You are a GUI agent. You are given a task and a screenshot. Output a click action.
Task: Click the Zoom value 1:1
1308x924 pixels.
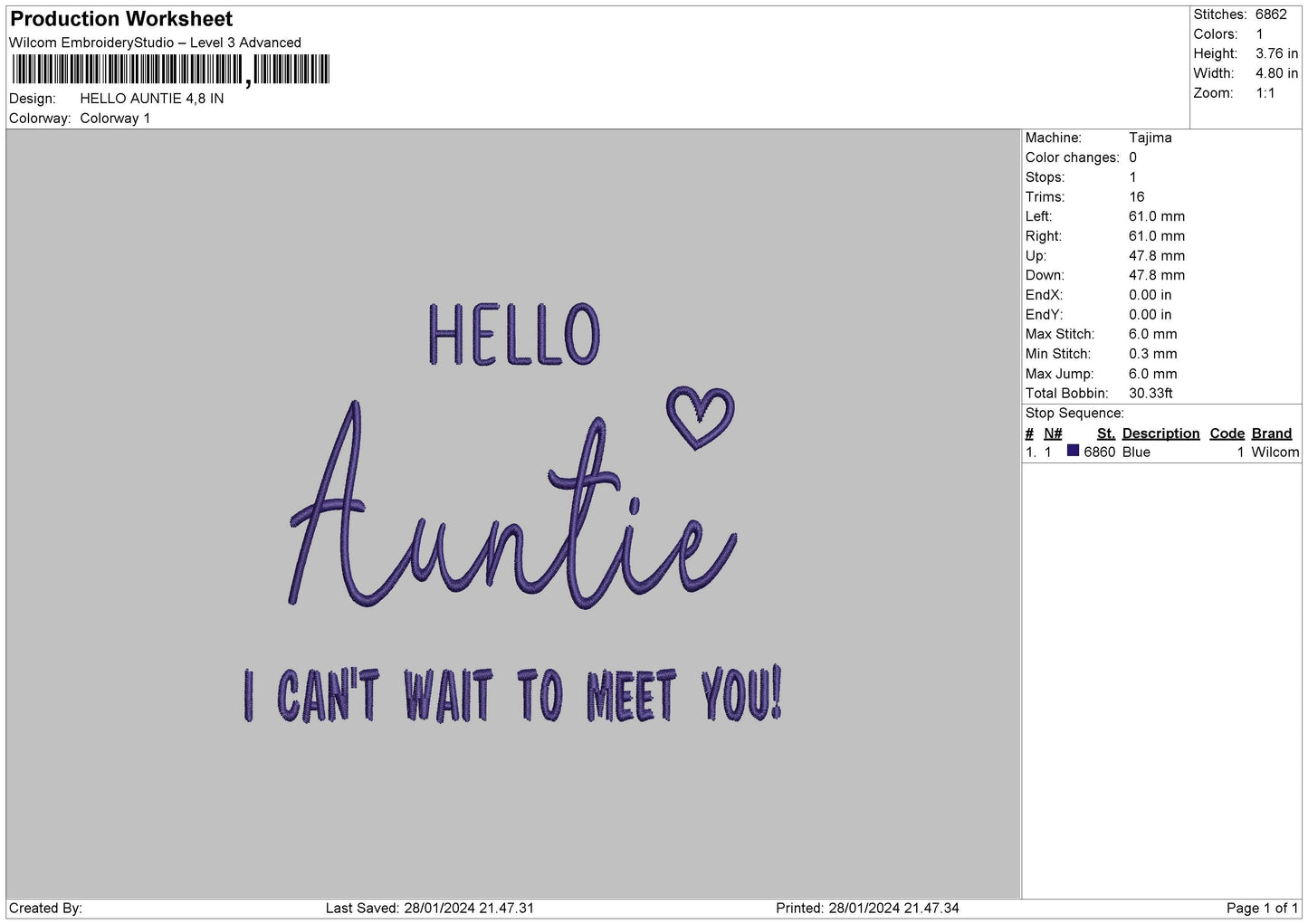1265,93
